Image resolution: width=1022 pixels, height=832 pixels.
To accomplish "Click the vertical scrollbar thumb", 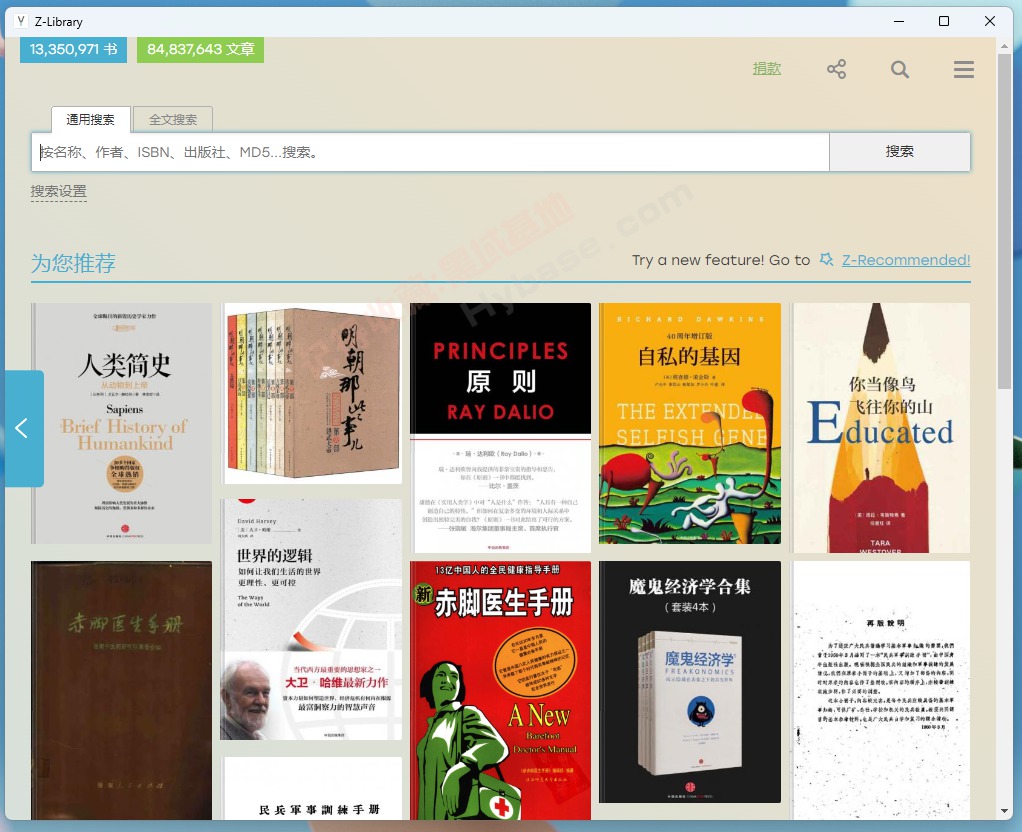I will (1004, 222).
